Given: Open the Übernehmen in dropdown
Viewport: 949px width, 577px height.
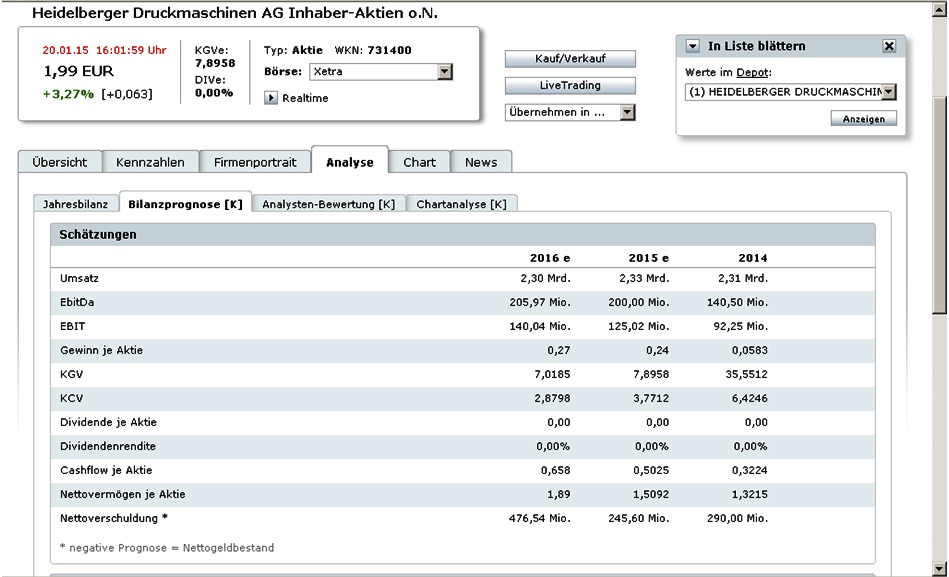Looking at the screenshot, I should coord(628,112).
